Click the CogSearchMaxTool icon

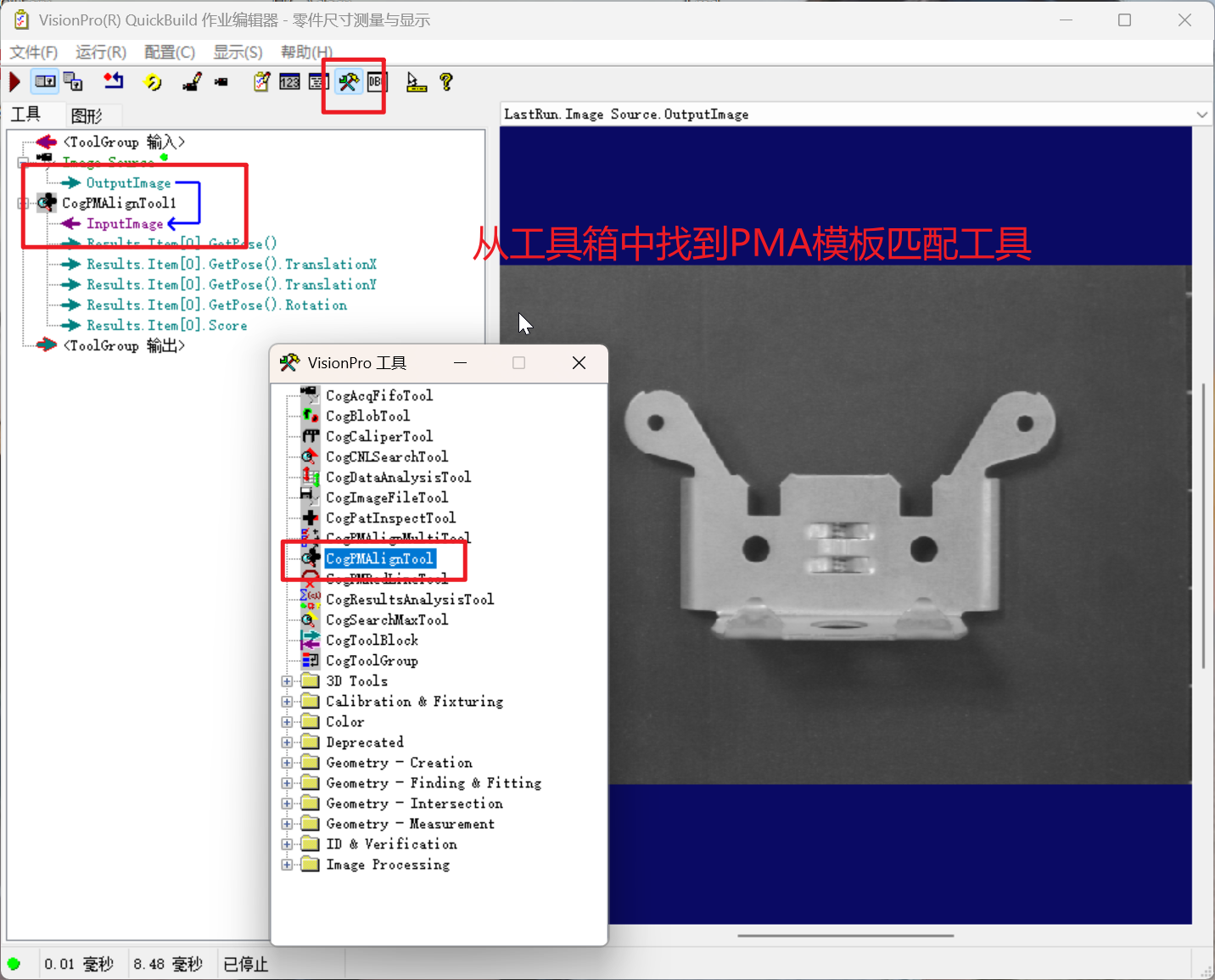(311, 619)
